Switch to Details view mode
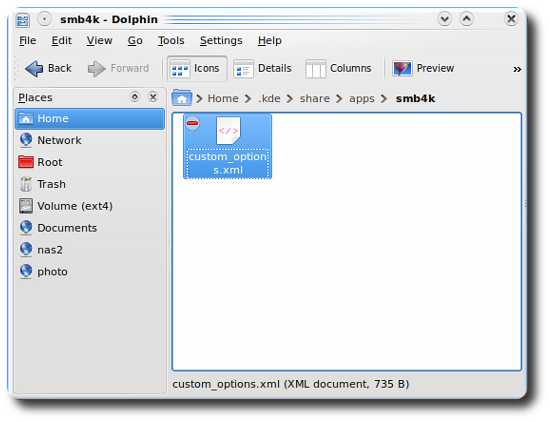 point(263,68)
